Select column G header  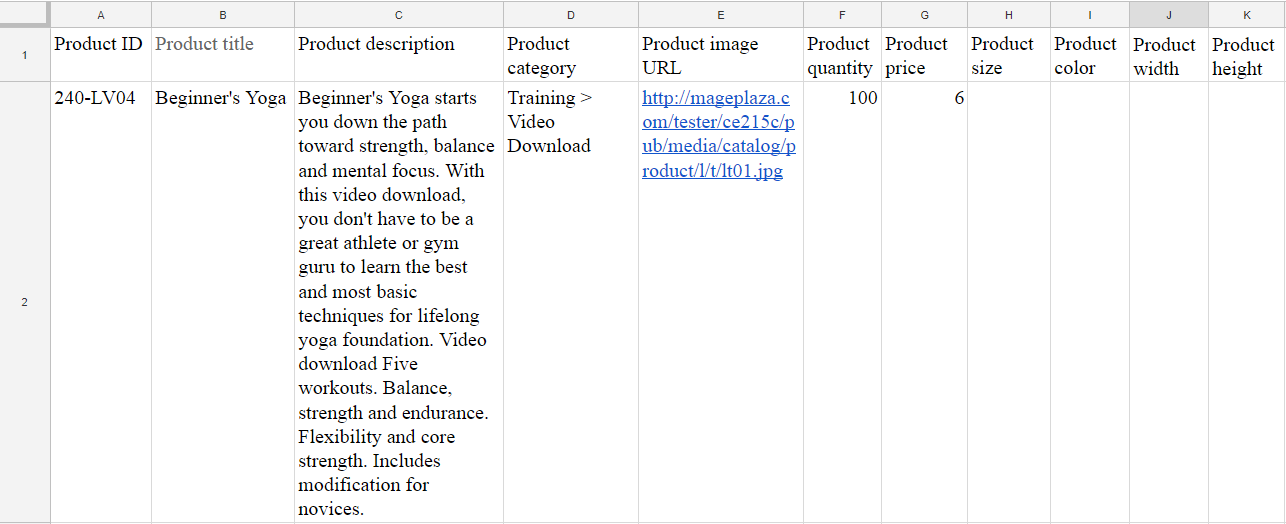[924, 14]
